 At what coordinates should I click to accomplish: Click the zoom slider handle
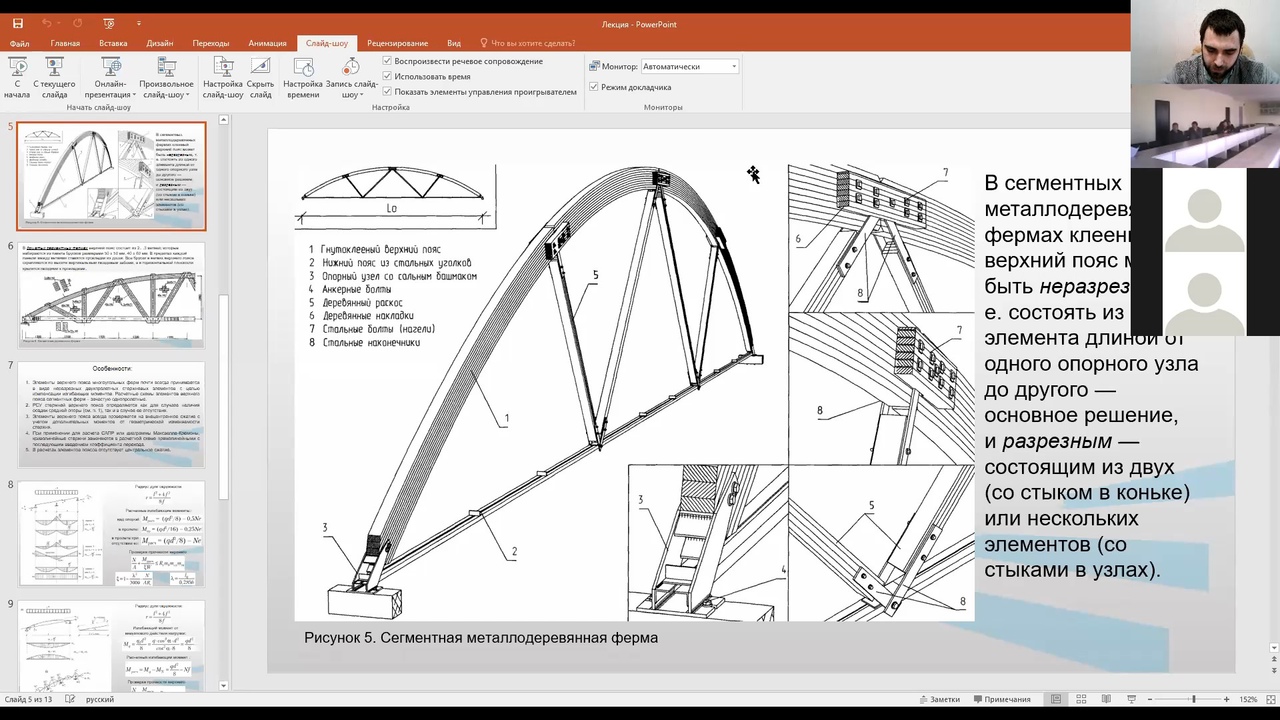pyautogui.click(x=1193, y=699)
